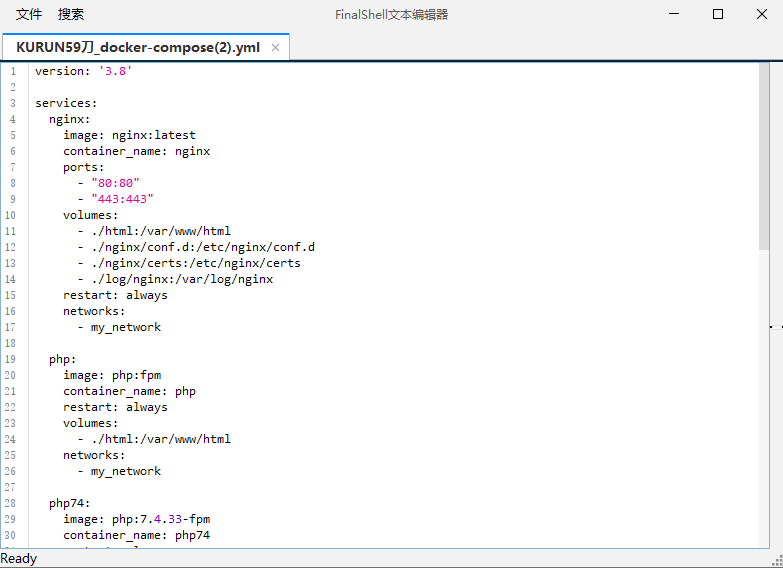Viewport: 783px width, 568px height.
Task: Minimize the FinalShell editor window
Action: pyautogui.click(x=673, y=14)
